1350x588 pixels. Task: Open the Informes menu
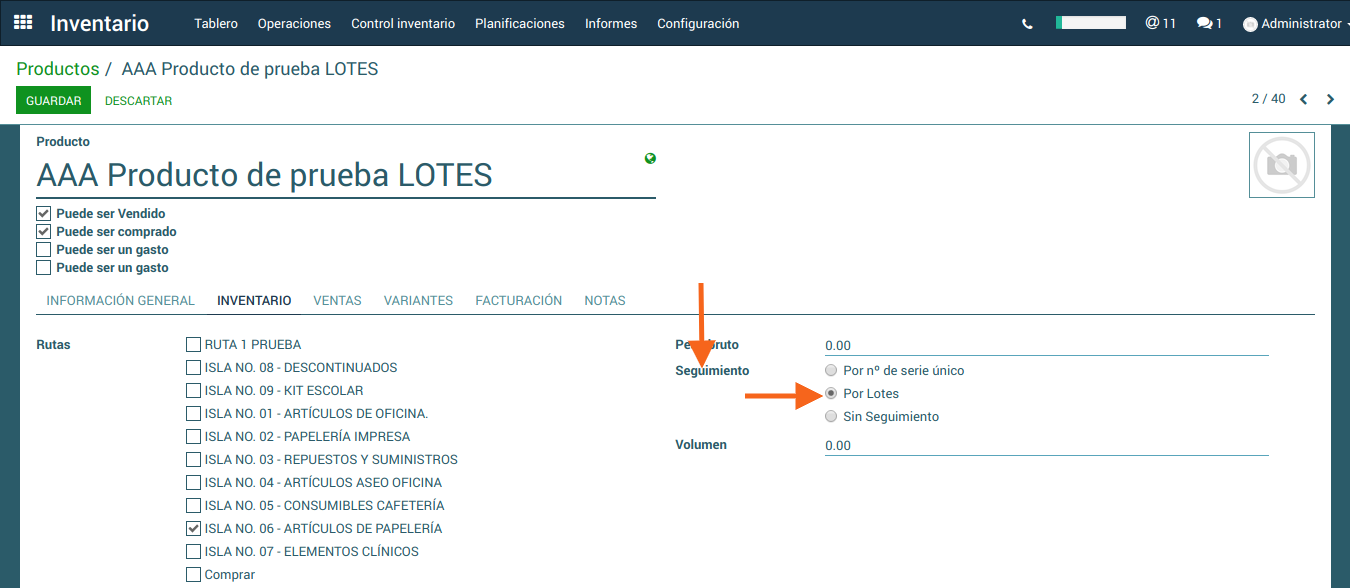[610, 24]
